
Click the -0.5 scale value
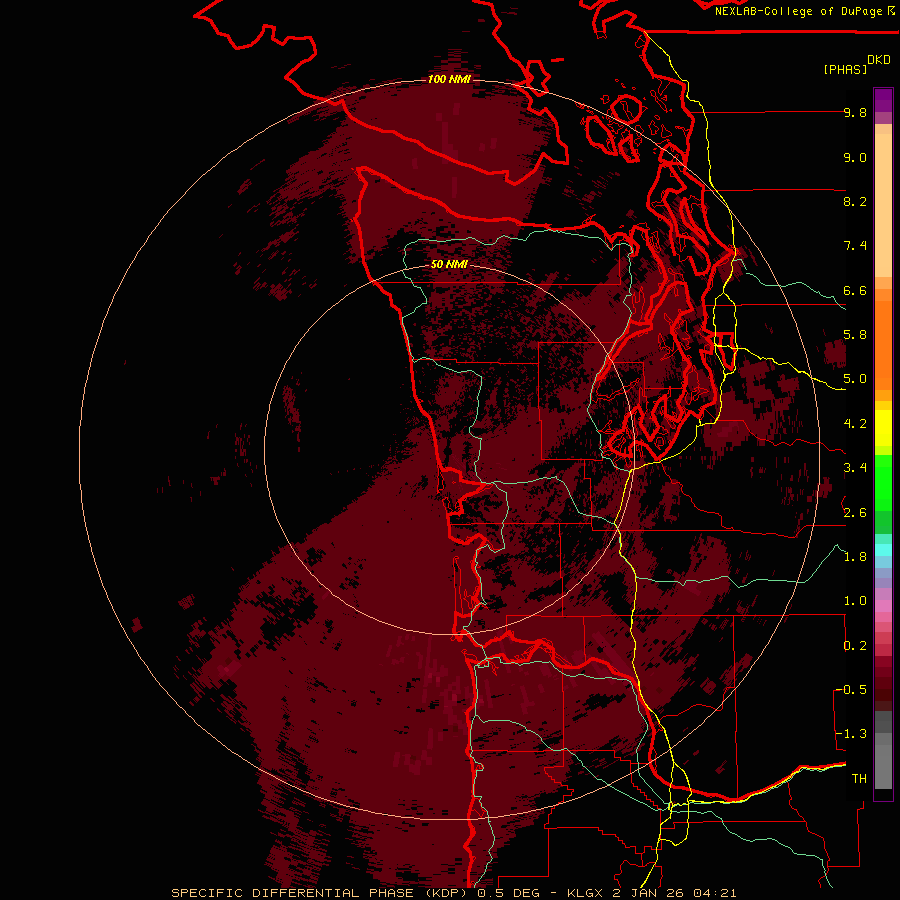[x=851, y=690]
